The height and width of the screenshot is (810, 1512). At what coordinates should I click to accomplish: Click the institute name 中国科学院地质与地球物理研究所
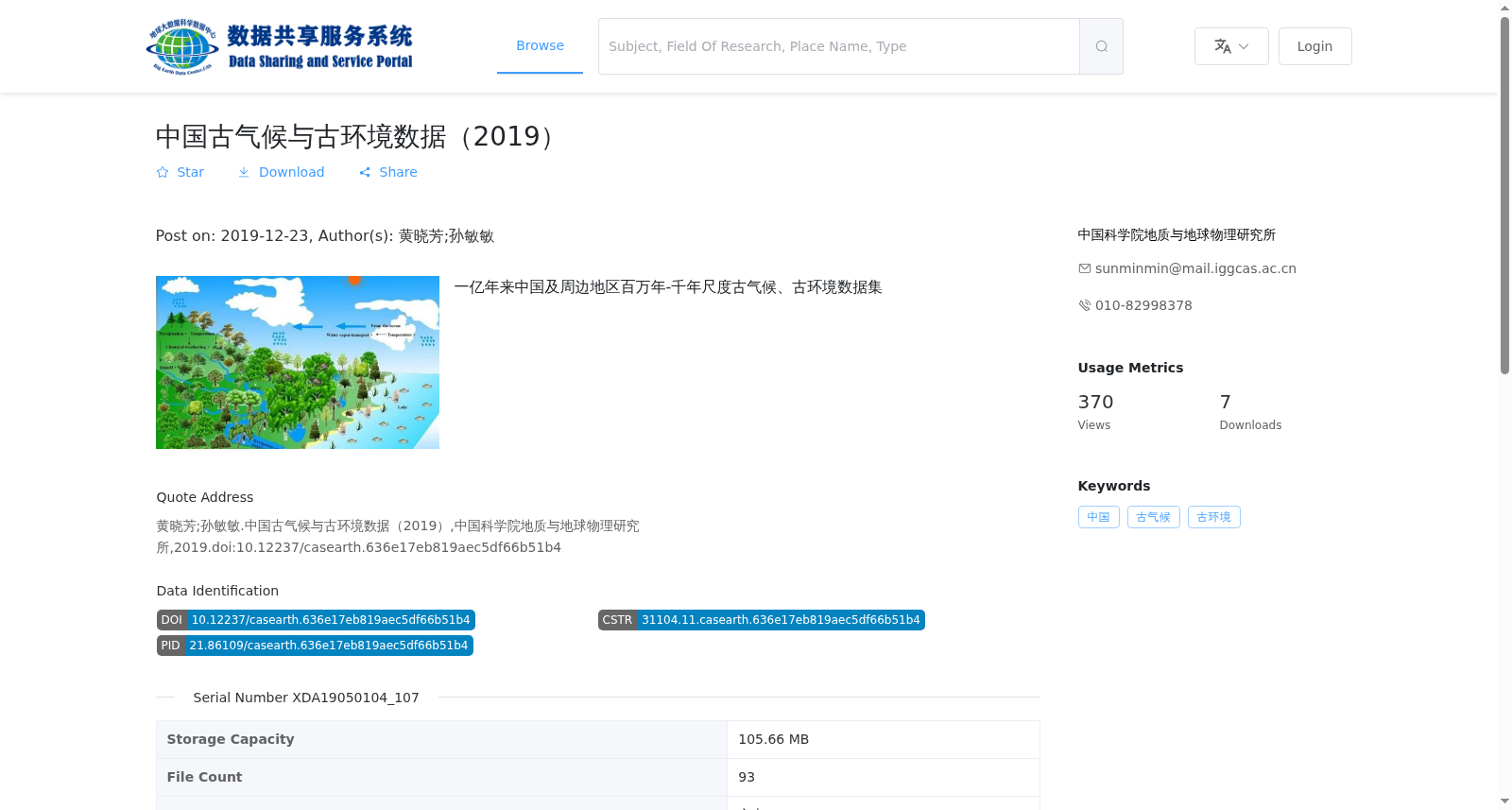click(x=1177, y=234)
